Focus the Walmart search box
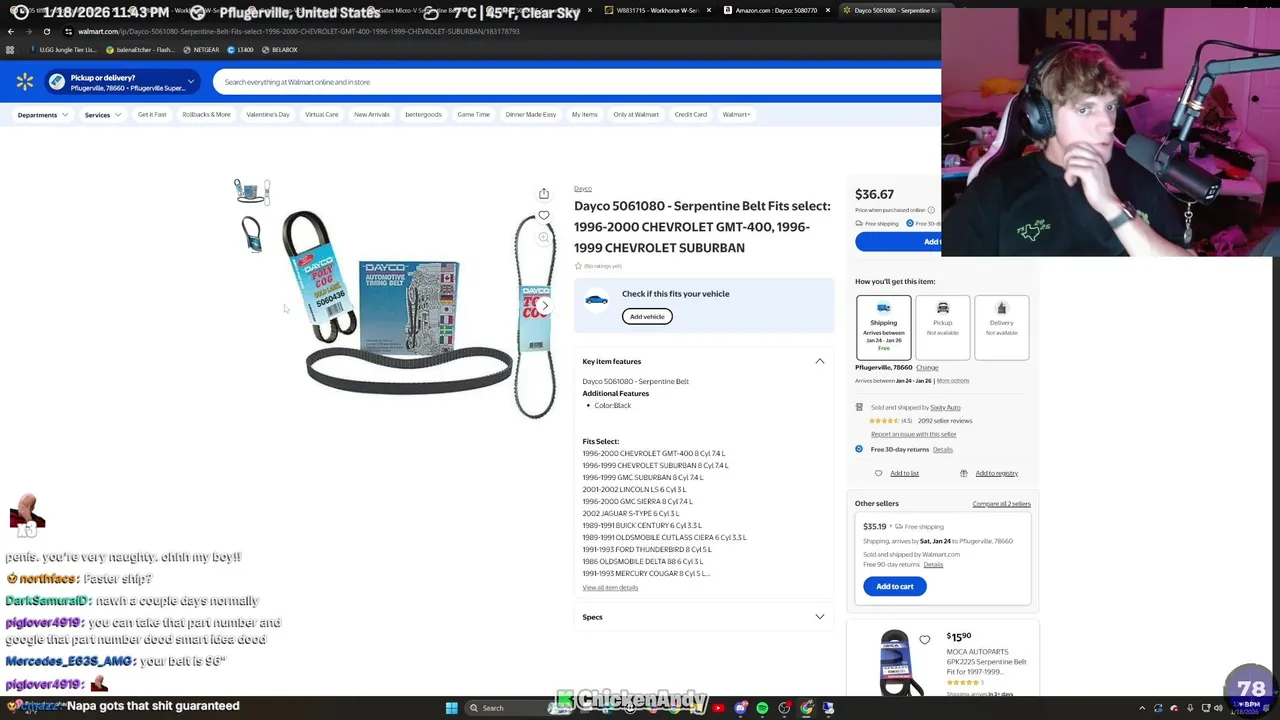 pyautogui.click(x=575, y=82)
